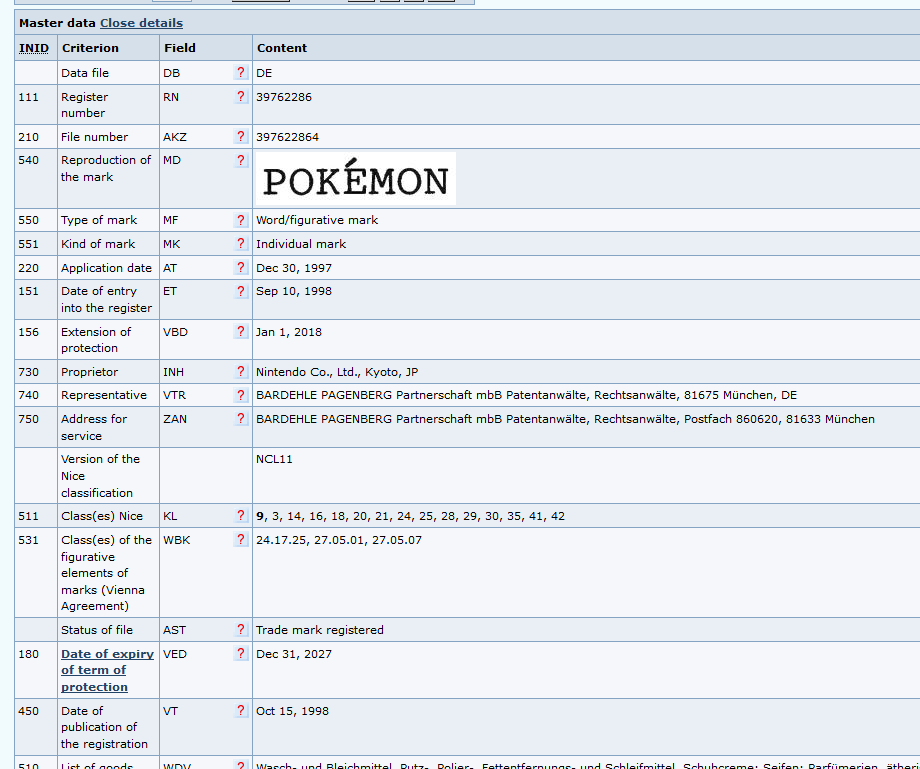Viewport: 920px width, 769px height.
Task: Open help icon beside Proprietor INH
Action: 241,371
